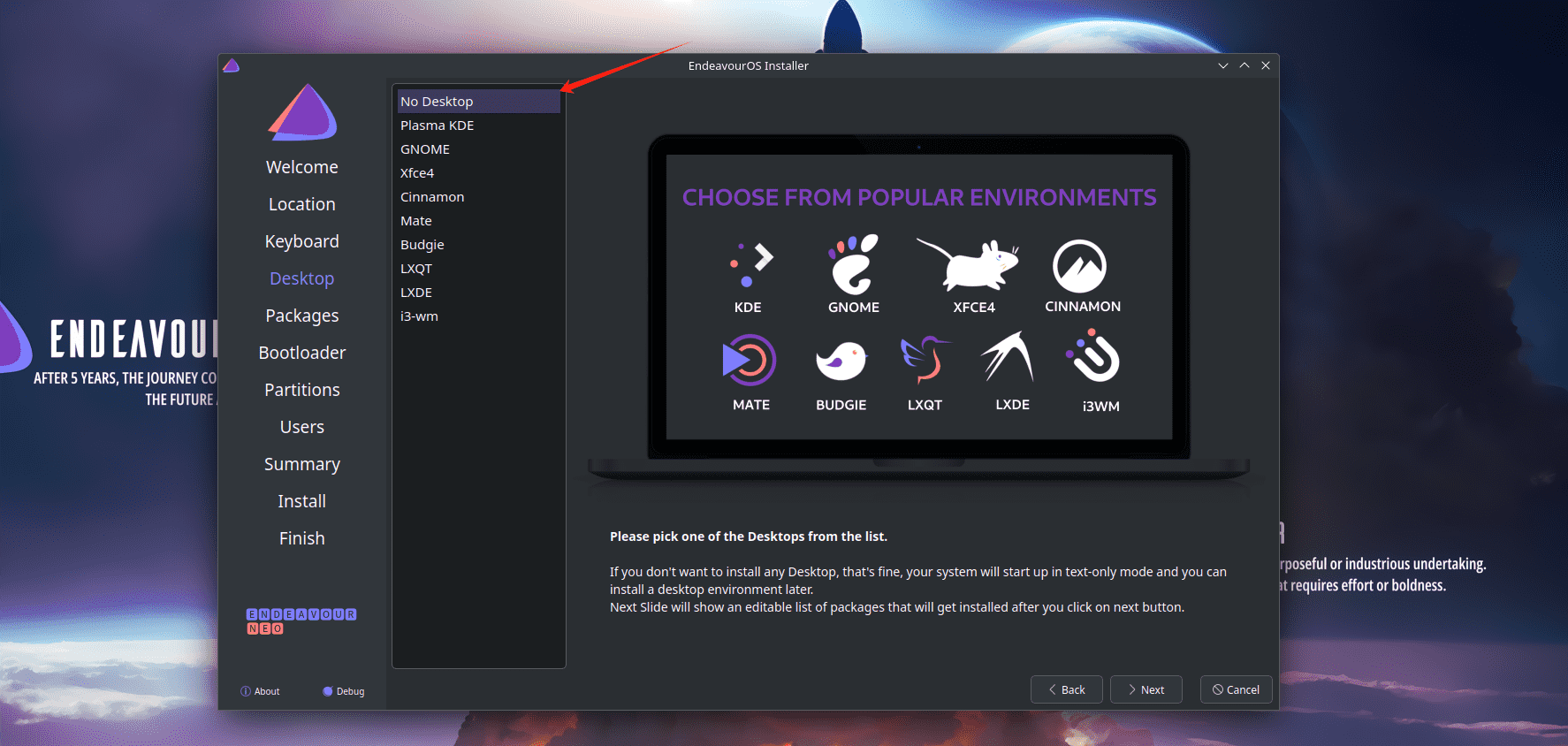Choose Xfce4 in the desktop list
This screenshot has height=746, width=1568.
coord(479,173)
